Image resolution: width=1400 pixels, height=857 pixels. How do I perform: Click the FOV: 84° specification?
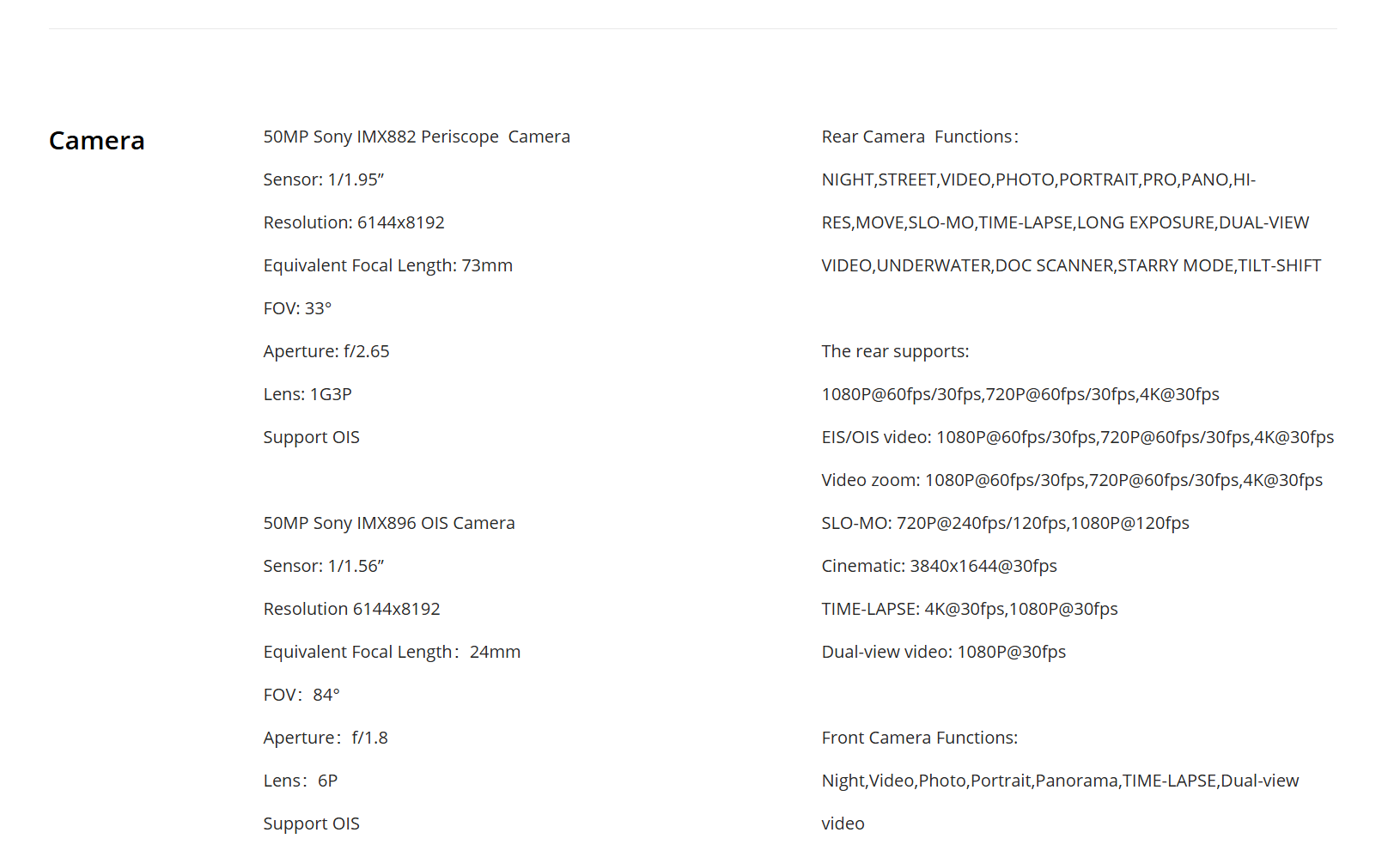pos(301,695)
